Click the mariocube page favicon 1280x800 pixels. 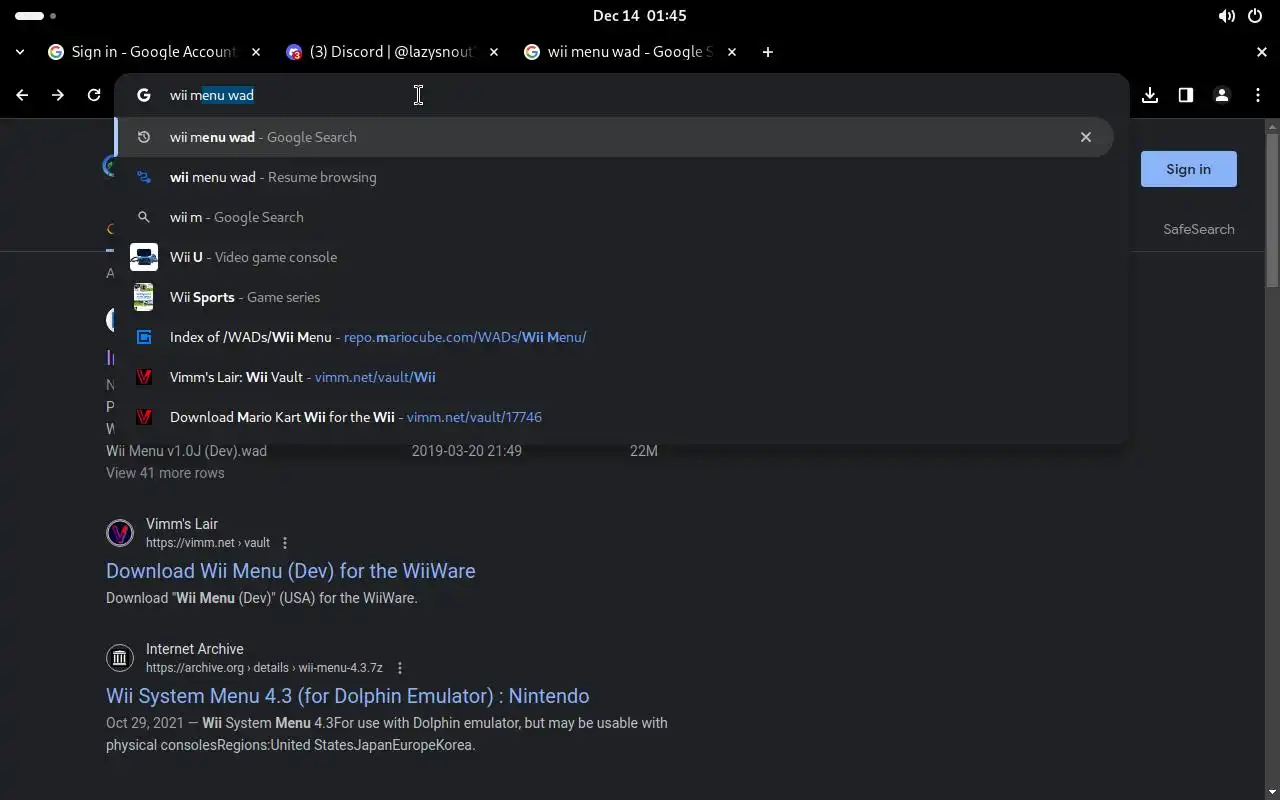[x=144, y=337]
